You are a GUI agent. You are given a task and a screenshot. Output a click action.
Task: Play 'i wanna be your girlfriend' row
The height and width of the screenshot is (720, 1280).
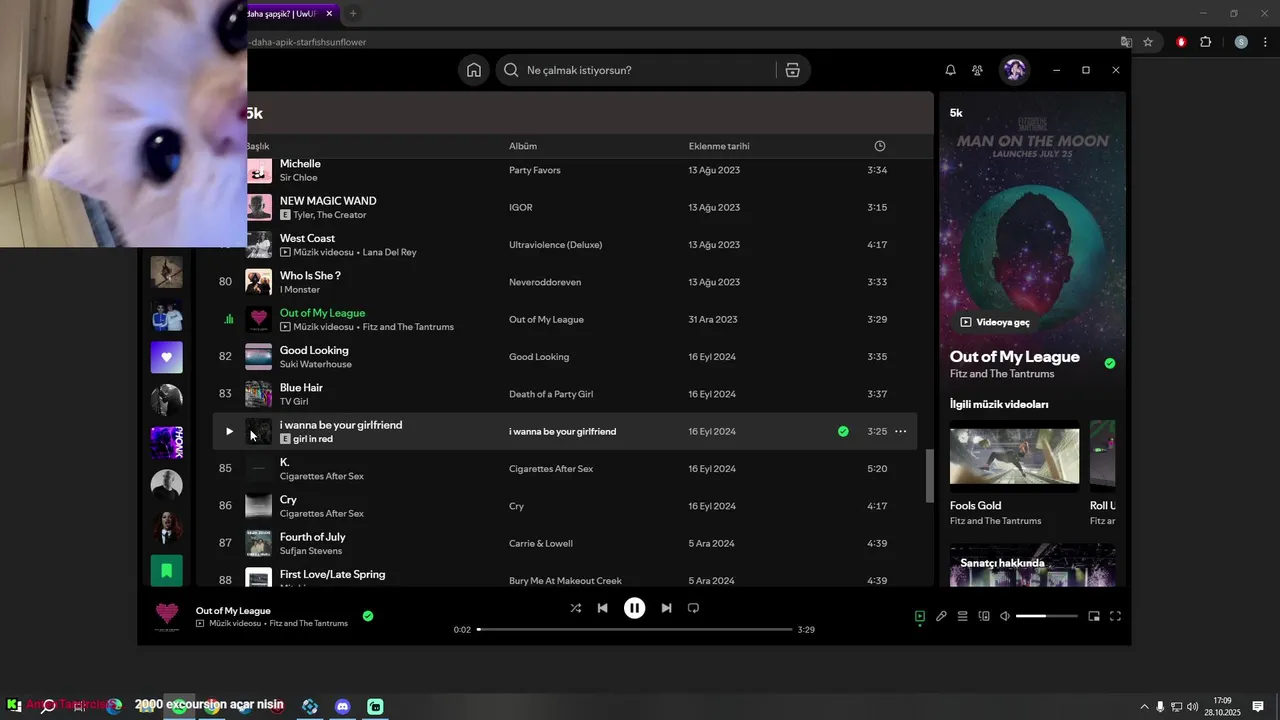pos(229,431)
